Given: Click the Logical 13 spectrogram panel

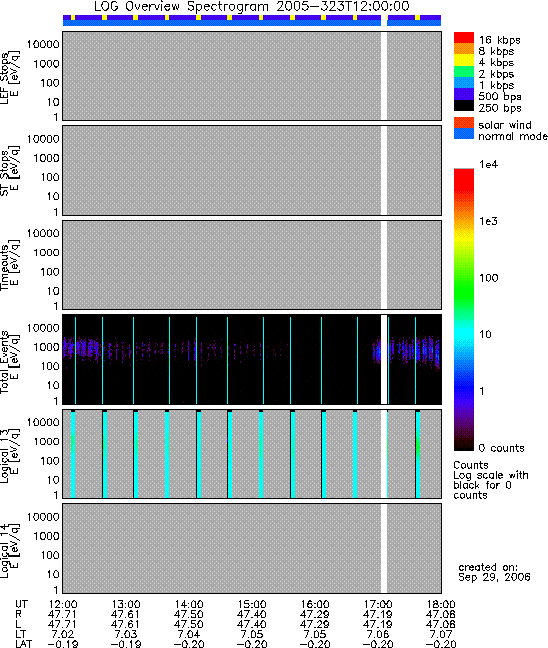Looking at the screenshot, I should pyautogui.click(x=252, y=454).
